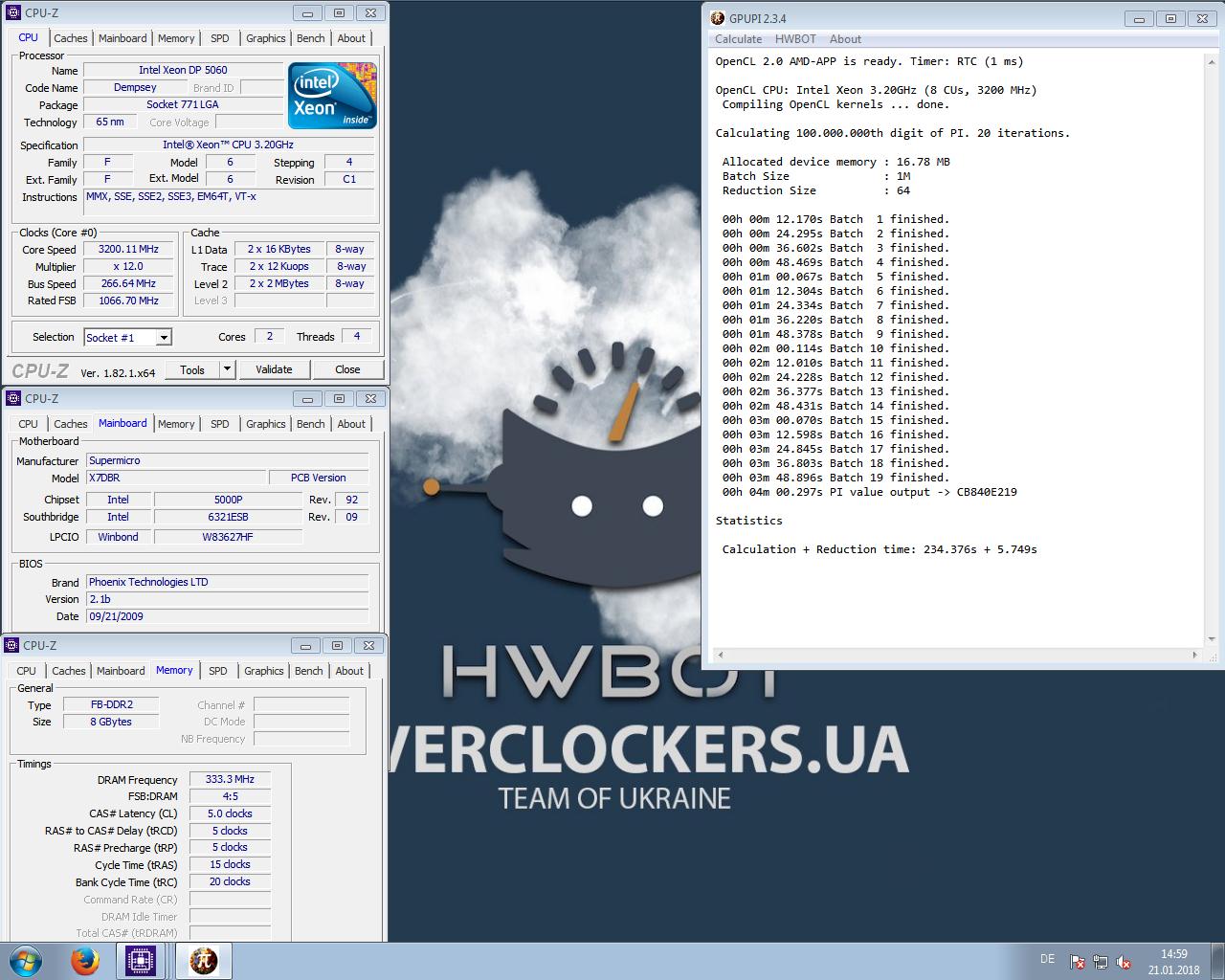
Task: Switch to Caches tab in top CPU-Z window
Action: [71, 38]
